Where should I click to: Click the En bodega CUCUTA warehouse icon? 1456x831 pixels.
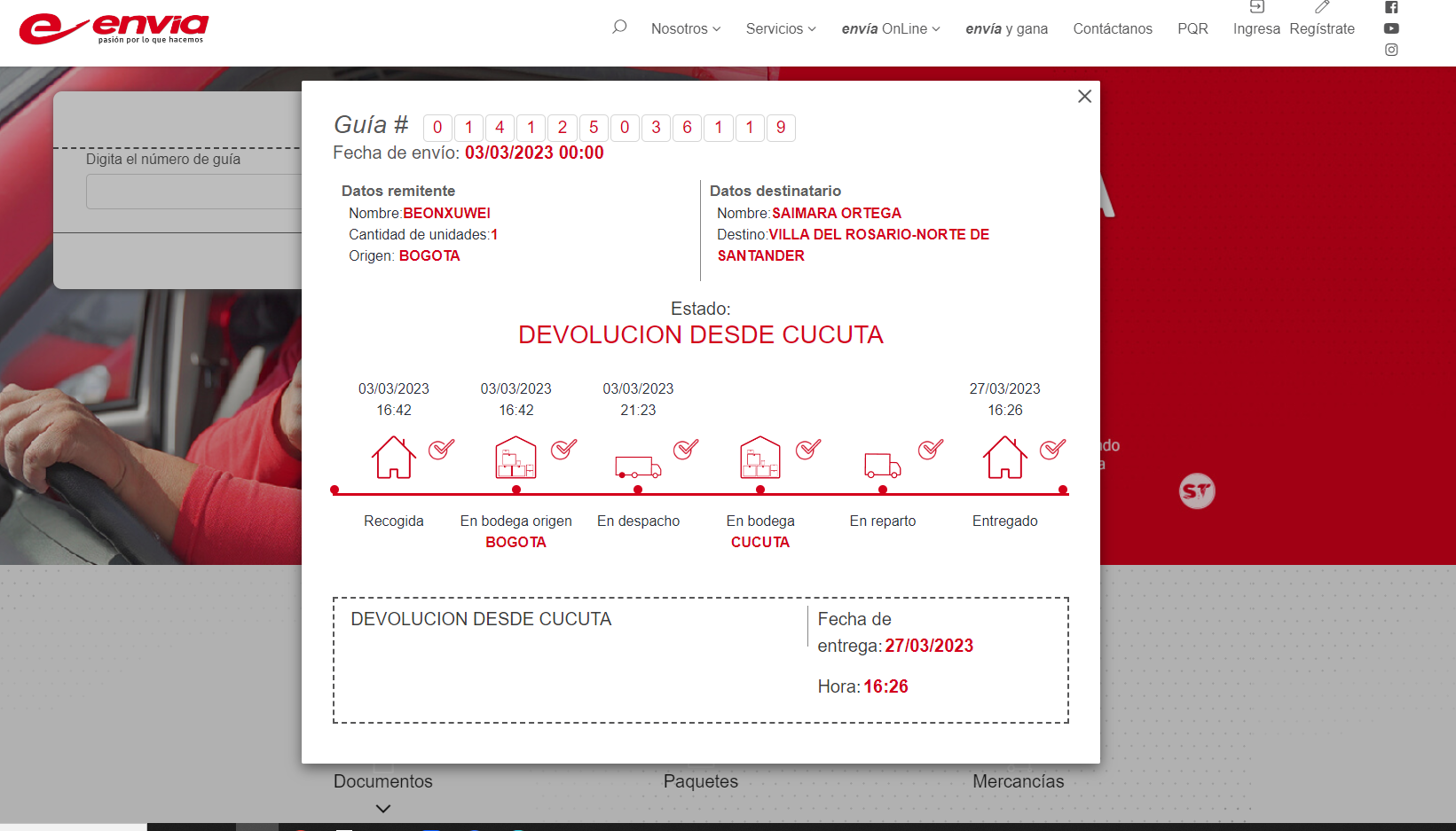[760, 458]
